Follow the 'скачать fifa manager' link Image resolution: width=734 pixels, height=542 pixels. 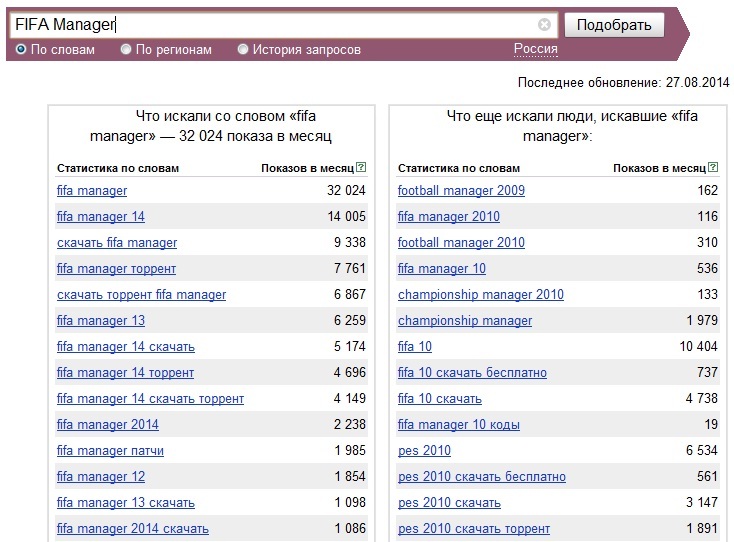pyautogui.click(x=117, y=242)
